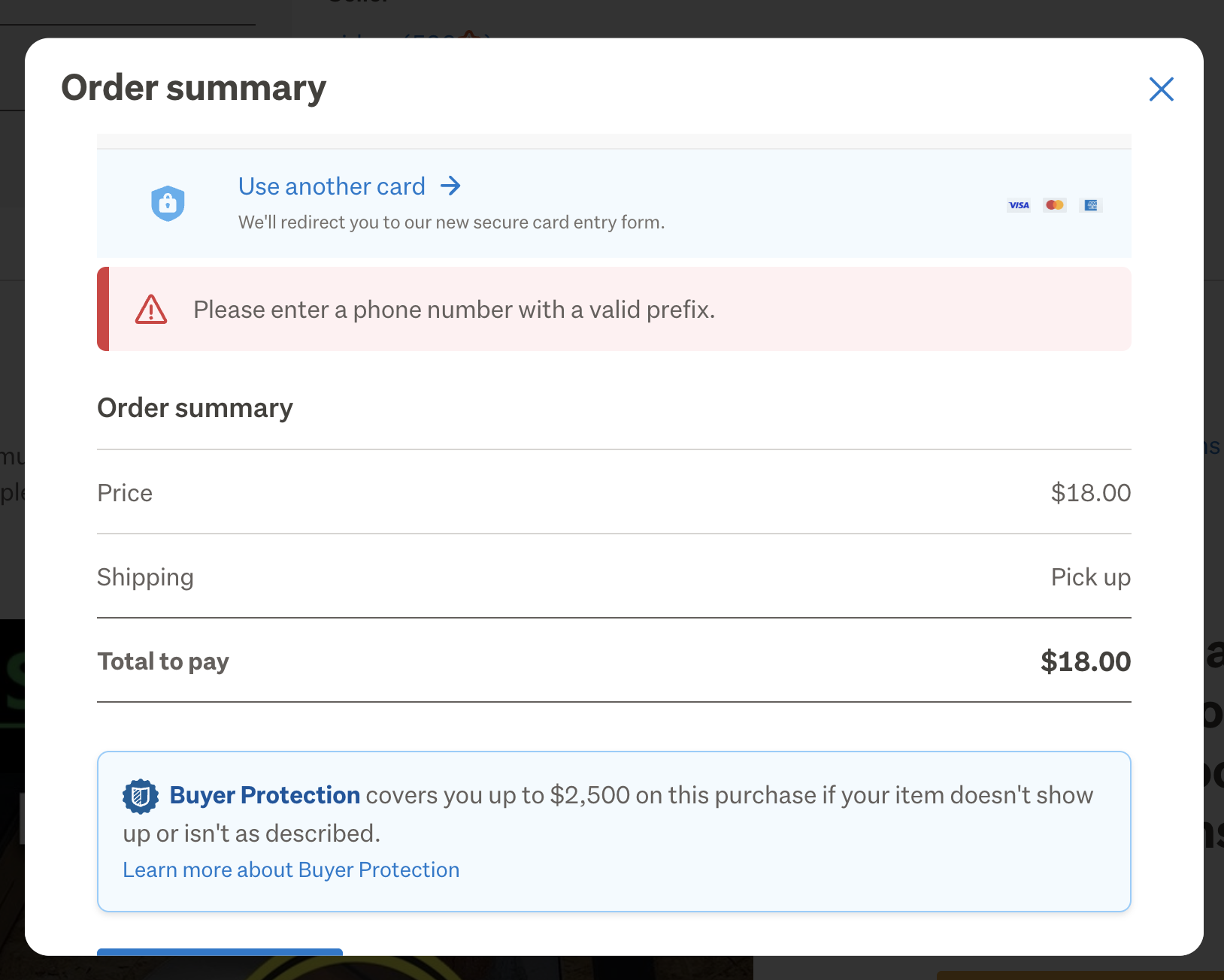Click the bold Buyer Protection text

[265, 795]
